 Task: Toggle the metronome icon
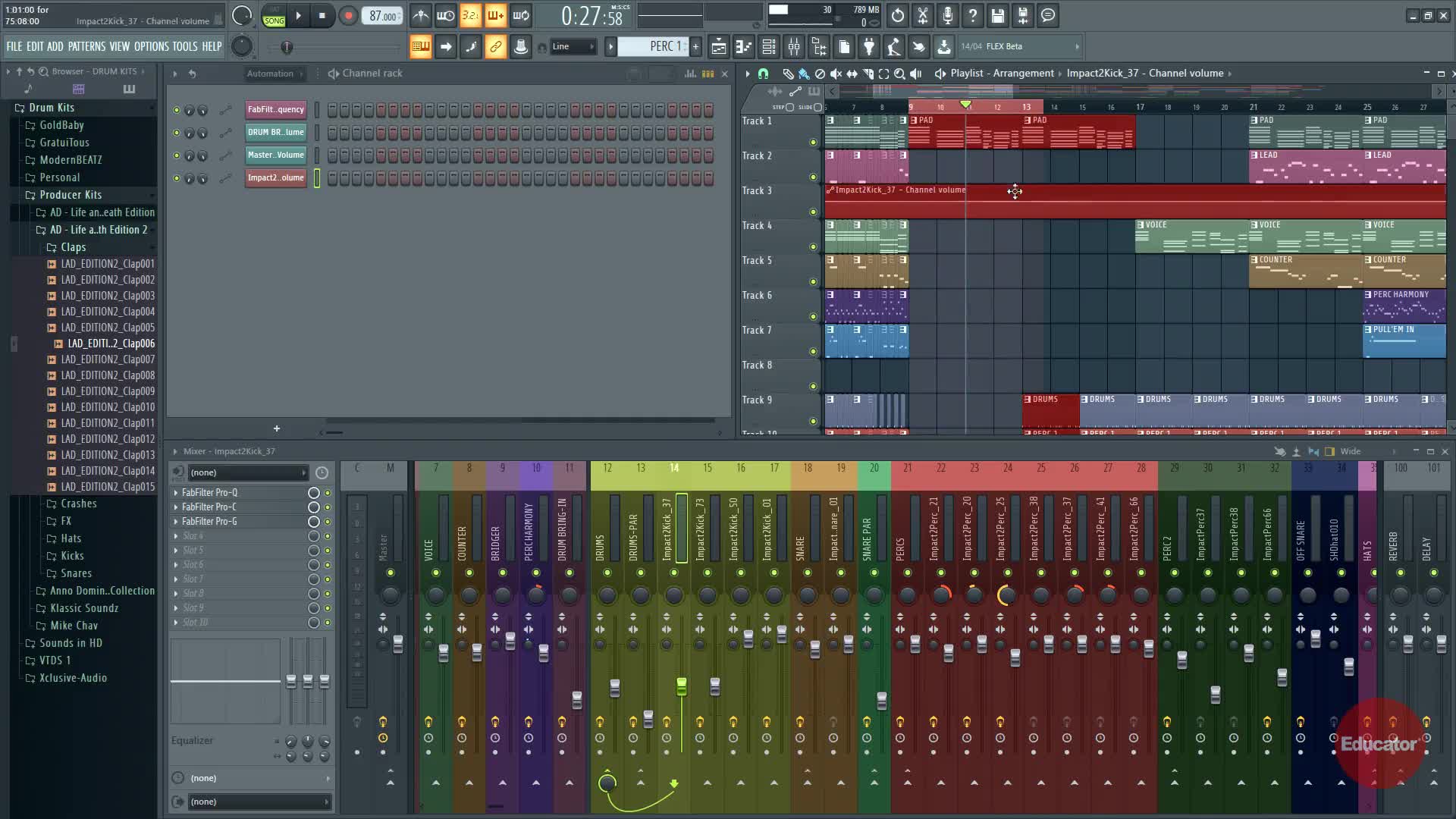point(421,16)
